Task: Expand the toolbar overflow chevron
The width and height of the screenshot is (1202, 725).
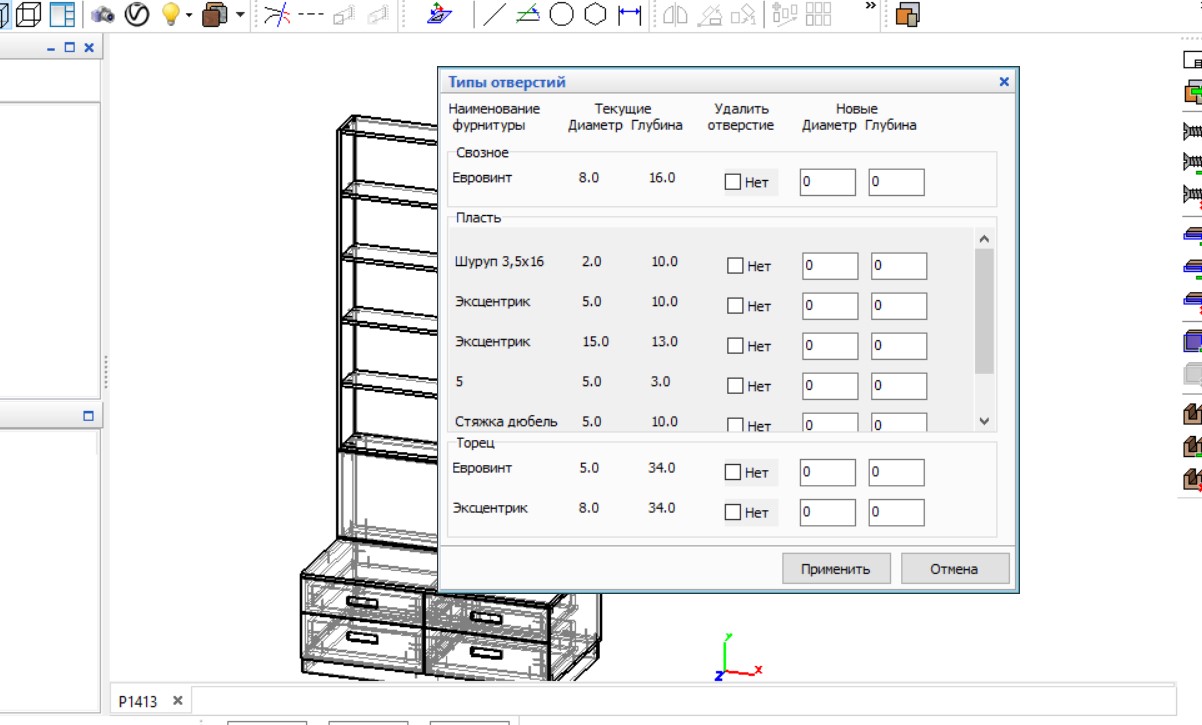Action: pyautogui.click(x=870, y=6)
